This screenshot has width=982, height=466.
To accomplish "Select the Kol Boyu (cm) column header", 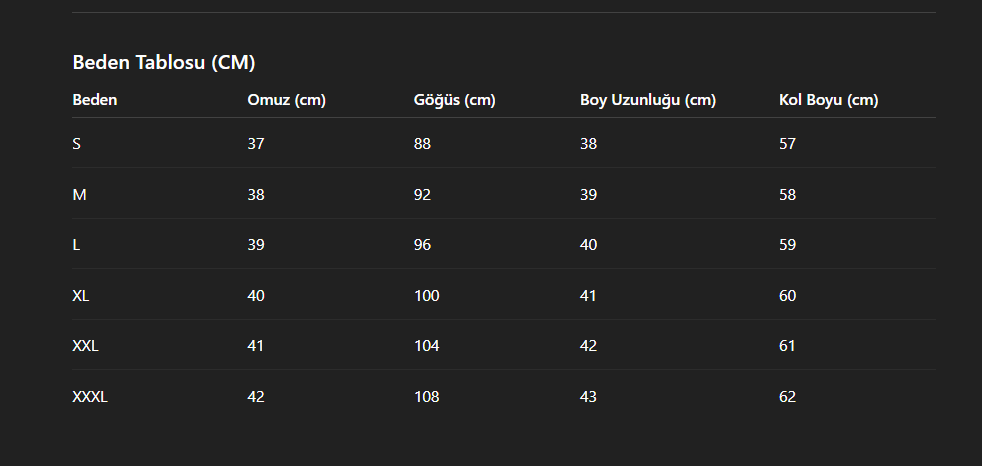I will 829,100.
